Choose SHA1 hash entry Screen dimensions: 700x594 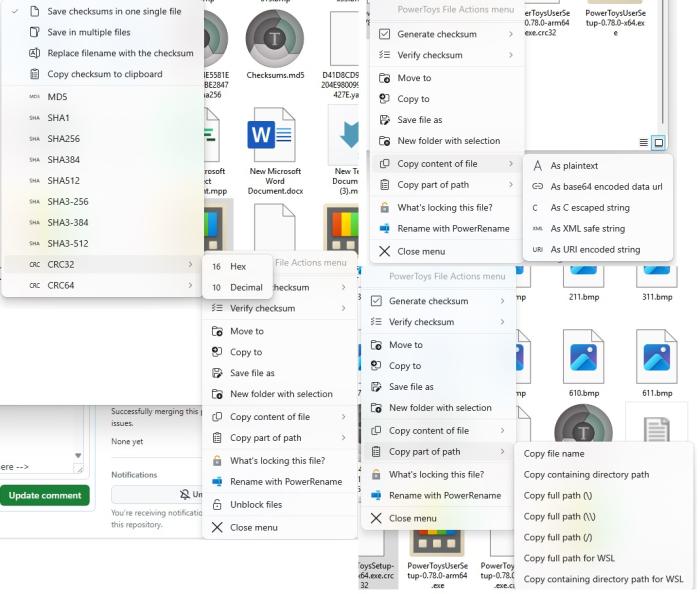click(103, 118)
